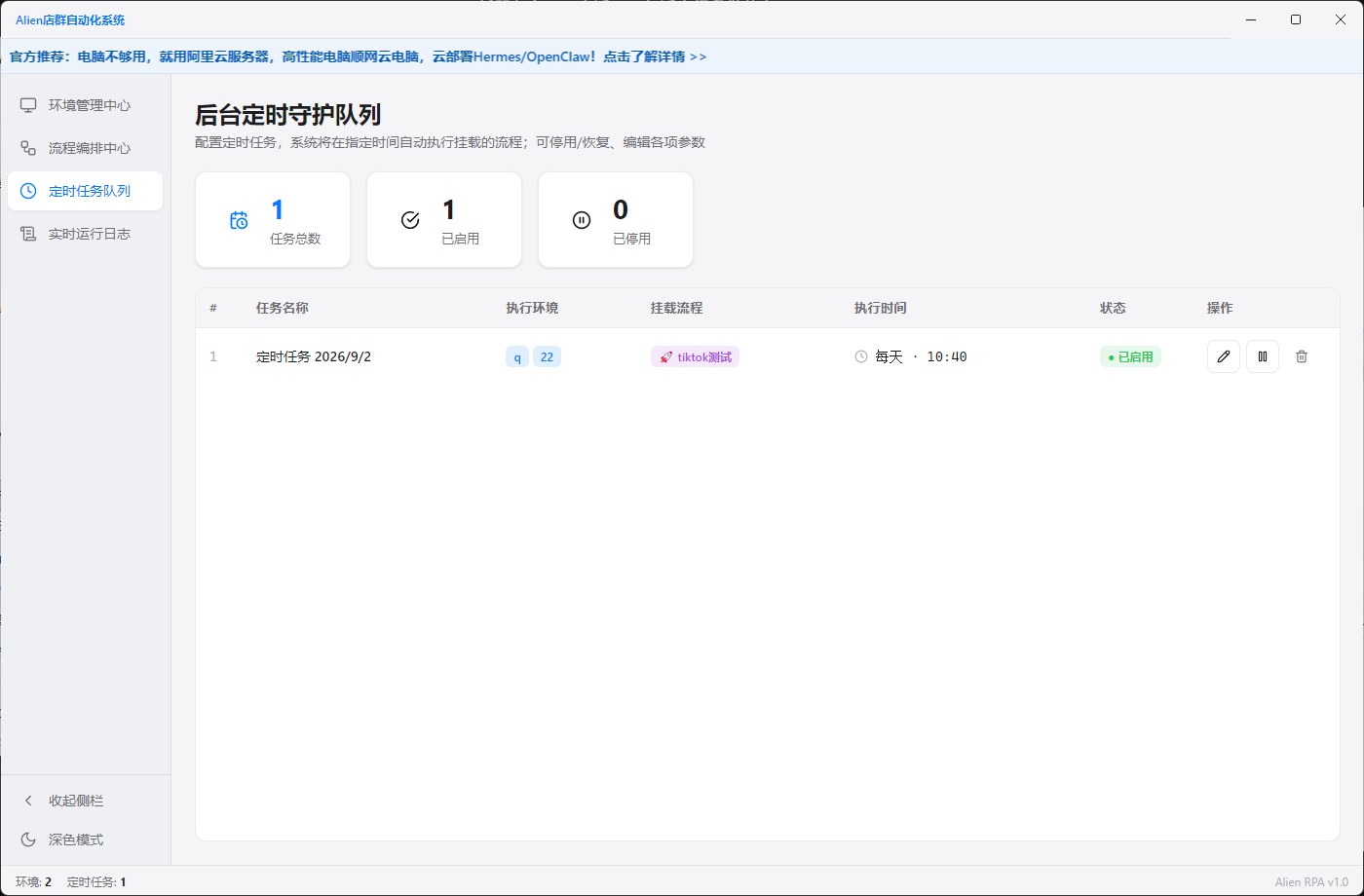Image resolution: width=1364 pixels, height=896 pixels.
Task: Click the 挂载流程 column header
Action: click(x=677, y=308)
